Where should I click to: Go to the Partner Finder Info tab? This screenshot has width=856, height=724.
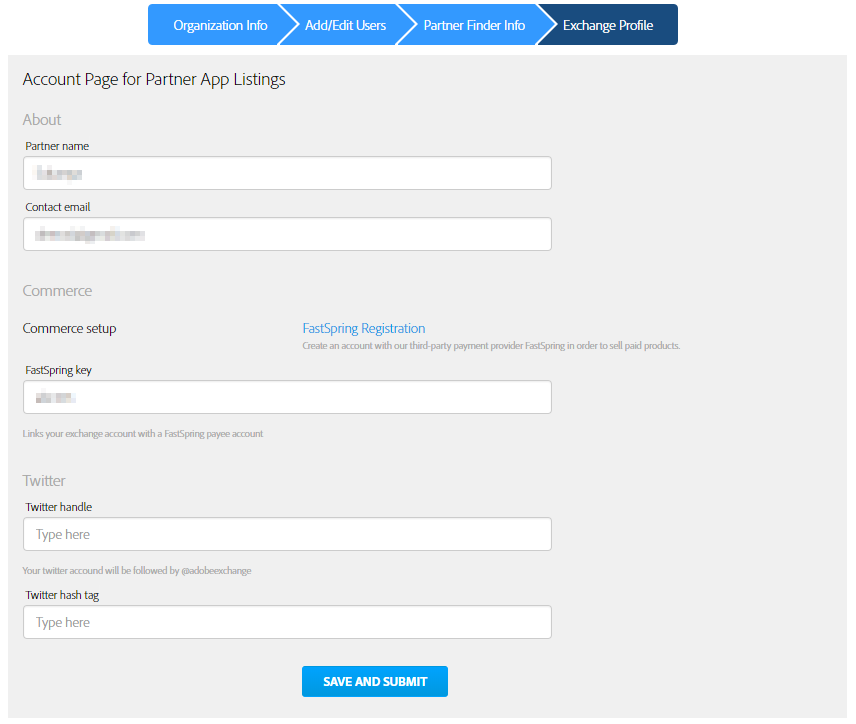474,24
